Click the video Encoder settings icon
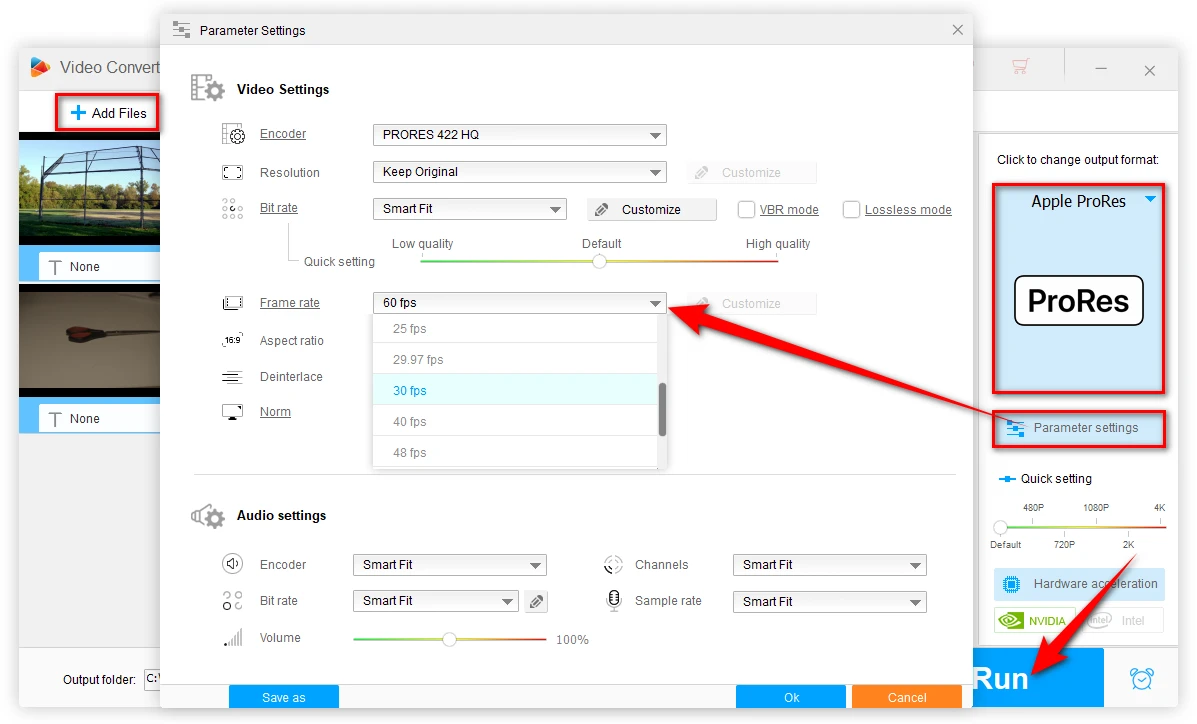The height and width of the screenshot is (724, 1197). point(233,135)
